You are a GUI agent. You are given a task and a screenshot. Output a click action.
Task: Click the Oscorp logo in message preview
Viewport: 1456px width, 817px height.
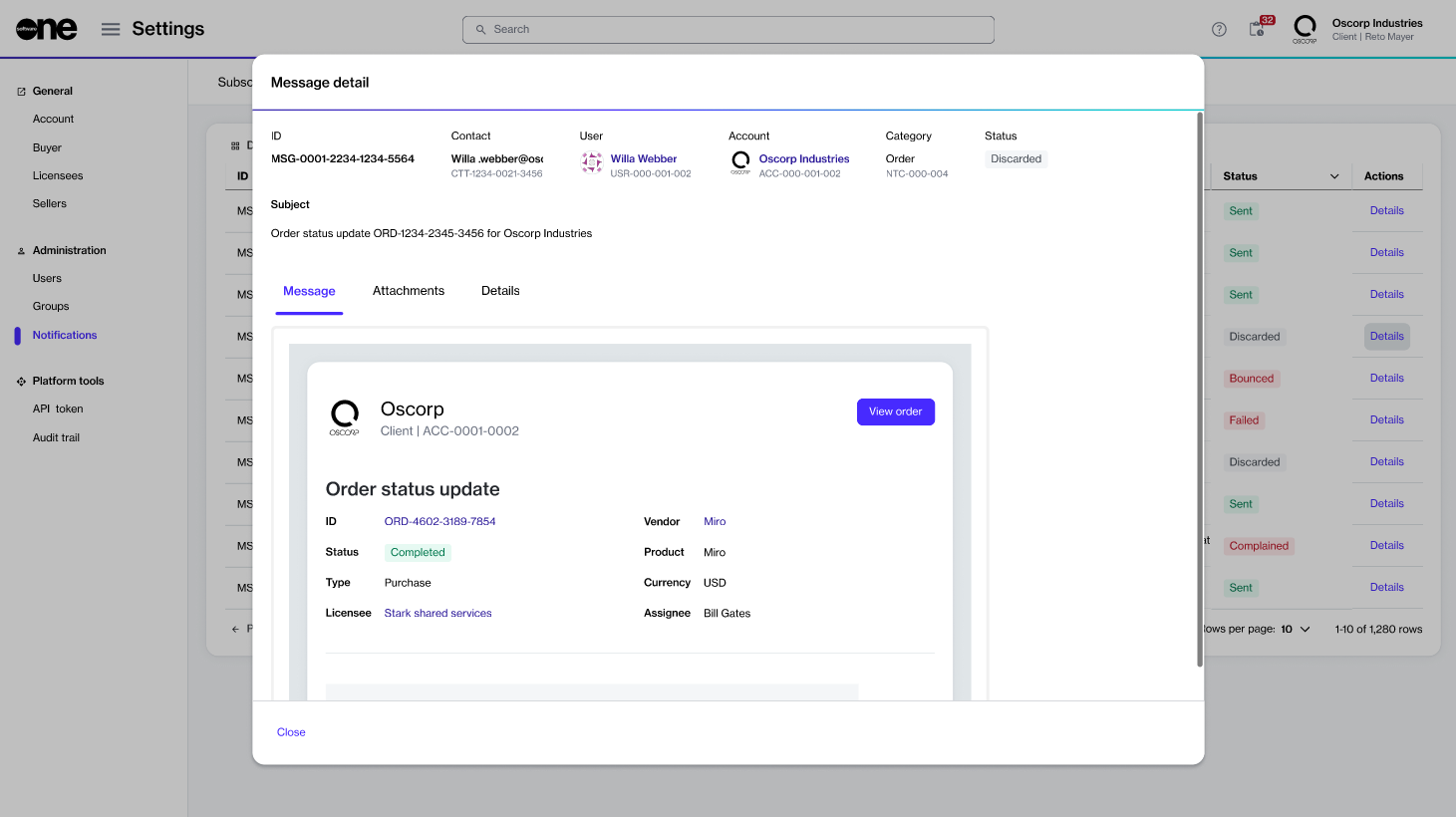[x=345, y=417]
